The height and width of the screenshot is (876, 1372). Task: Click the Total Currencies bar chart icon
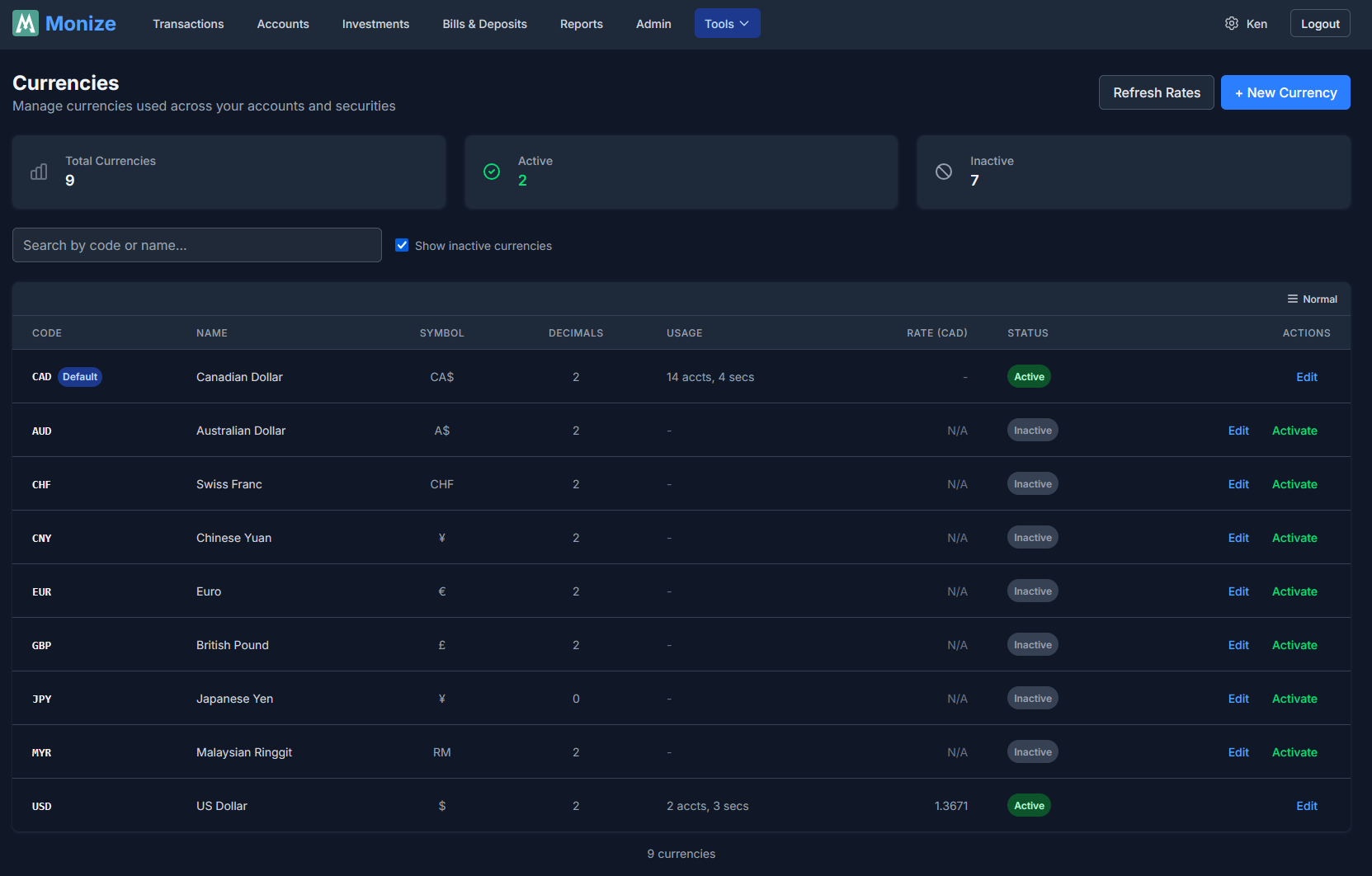[x=39, y=172]
